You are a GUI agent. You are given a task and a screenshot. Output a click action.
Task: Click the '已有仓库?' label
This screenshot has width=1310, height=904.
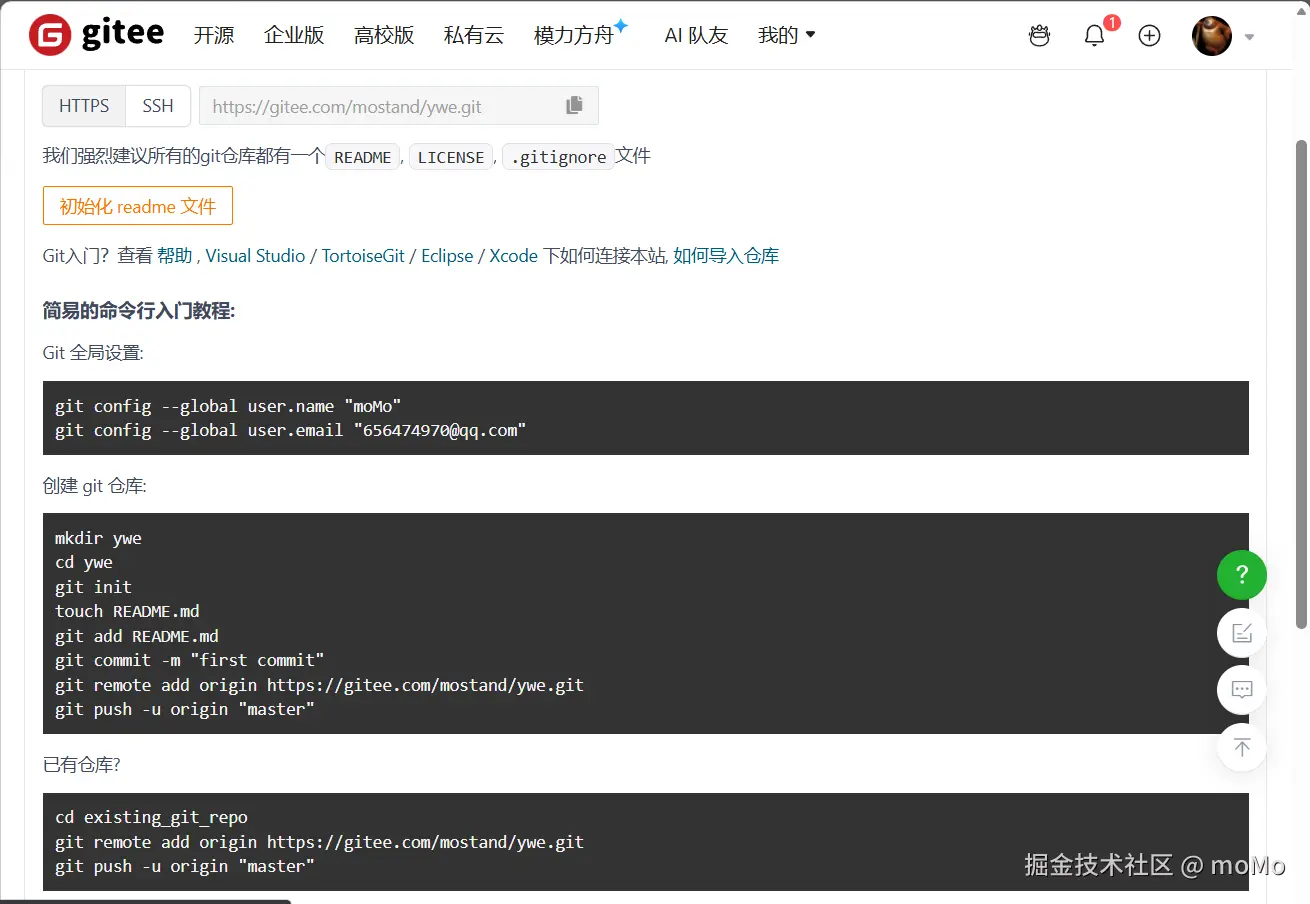[x=82, y=765]
